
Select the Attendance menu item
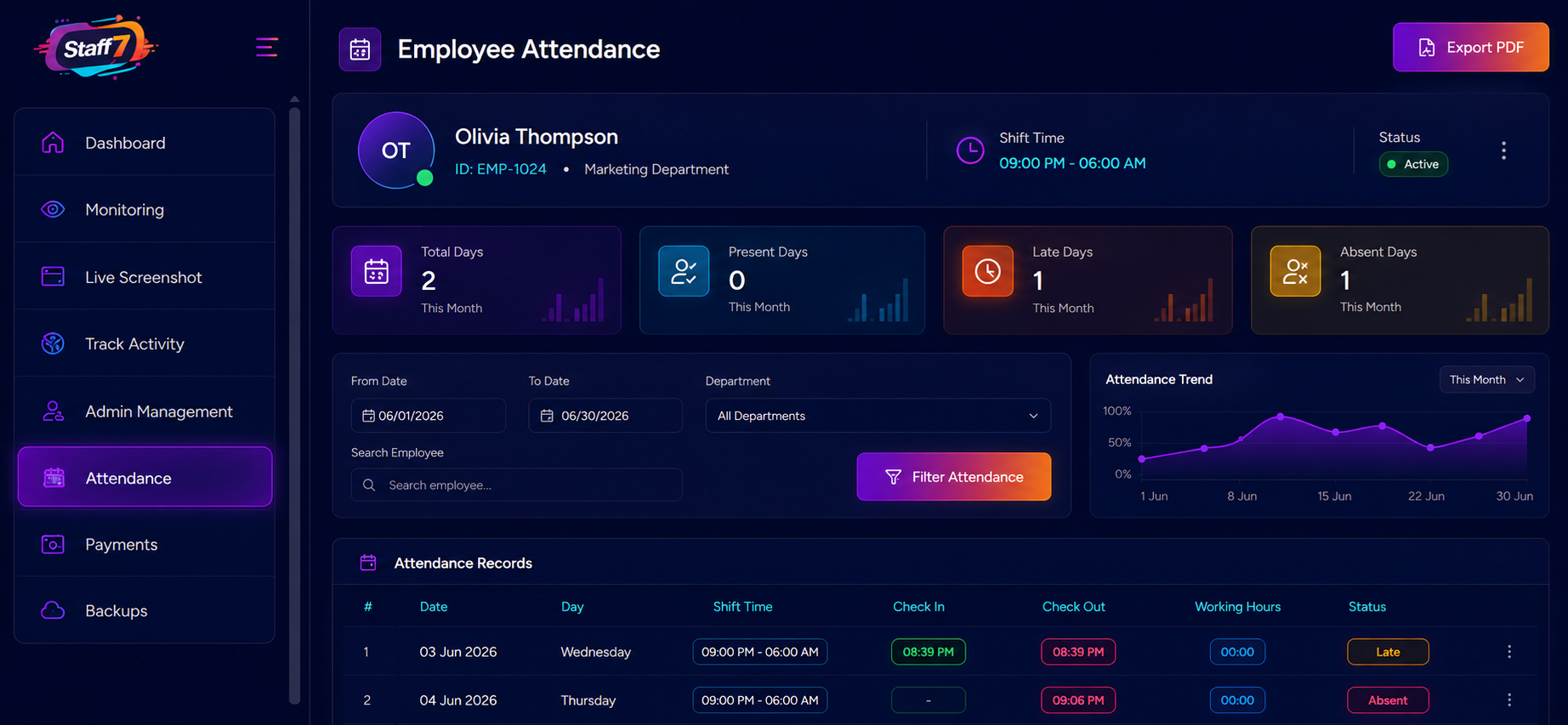[145, 477]
